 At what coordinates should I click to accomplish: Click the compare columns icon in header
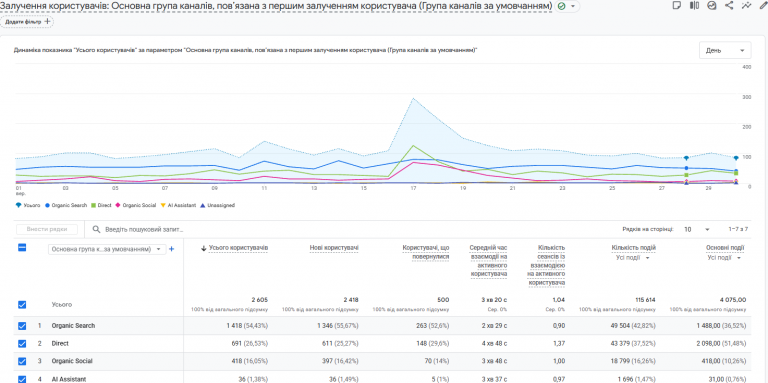coord(694,5)
